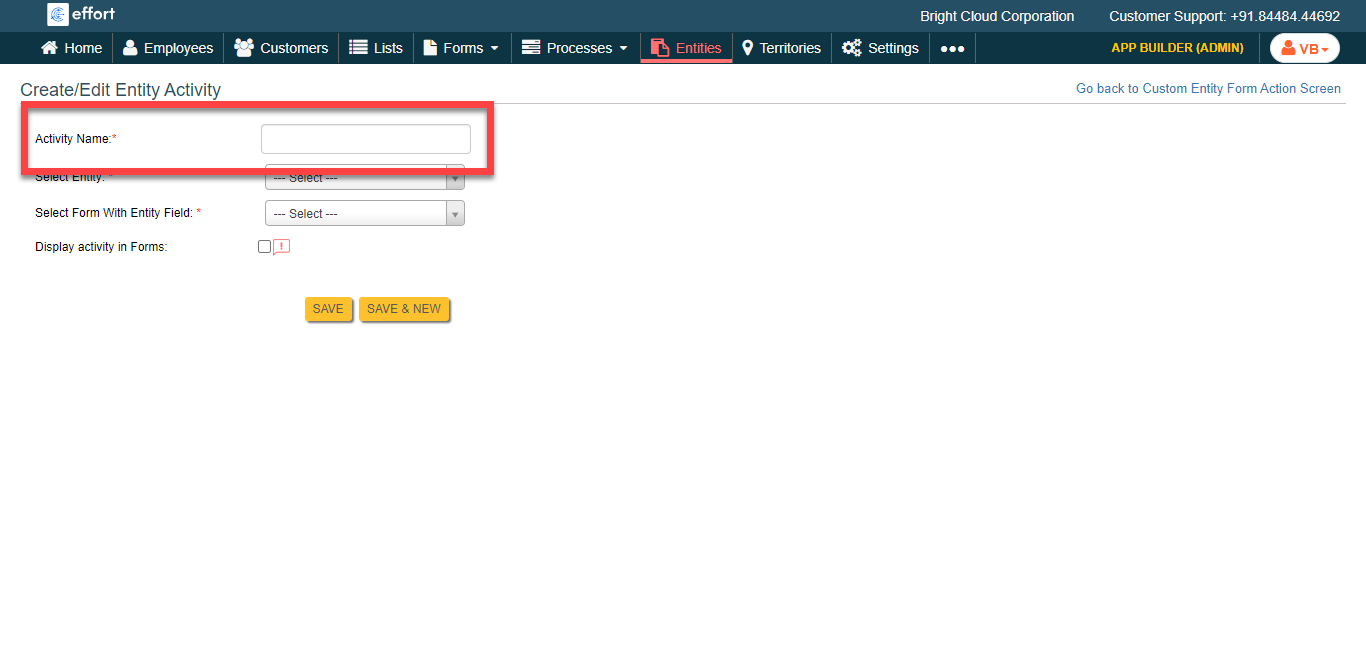Image resolution: width=1366 pixels, height=657 pixels.
Task: Open the Select Entity dropdown
Action: coord(364,177)
